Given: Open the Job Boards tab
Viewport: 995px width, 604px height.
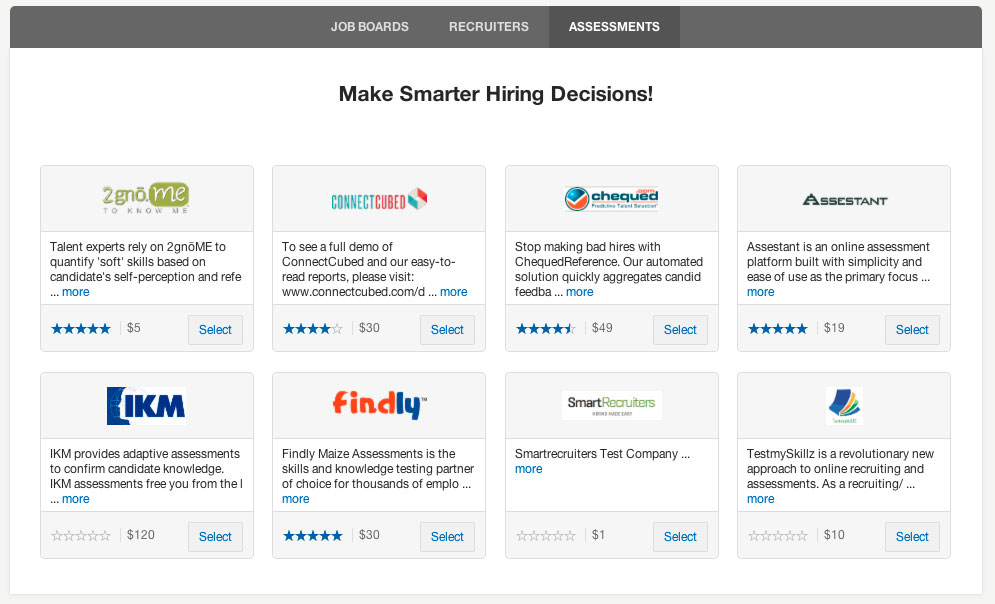Looking at the screenshot, I should click(370, 27).
